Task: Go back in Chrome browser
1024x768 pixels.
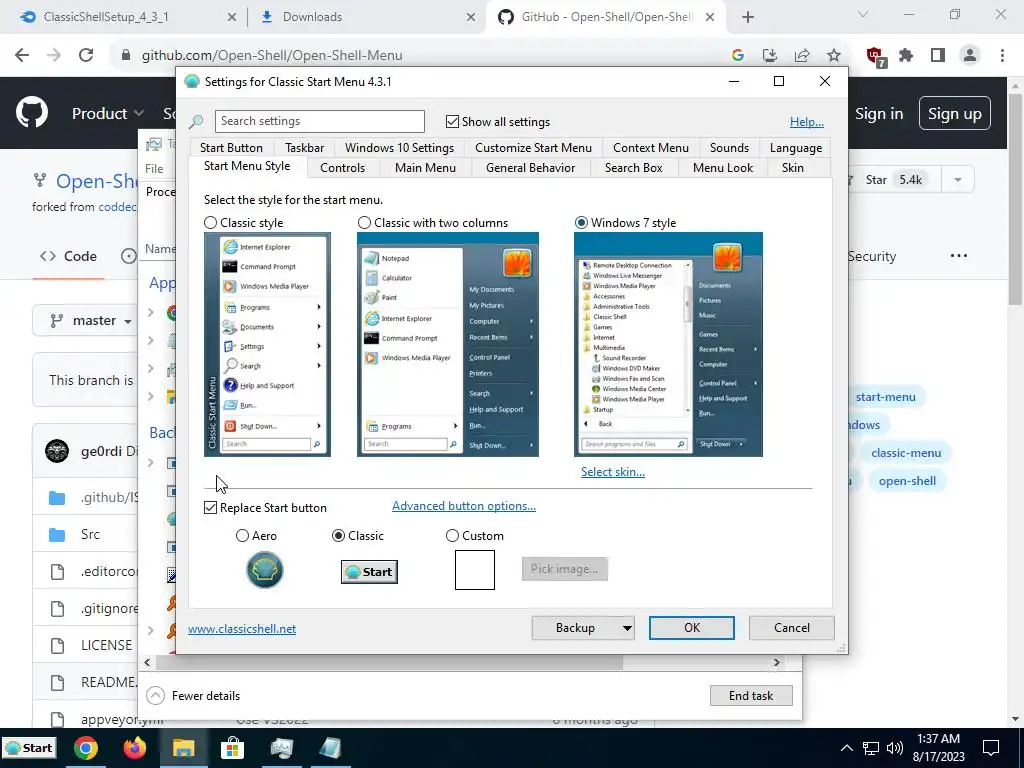Action: point(22,56)
